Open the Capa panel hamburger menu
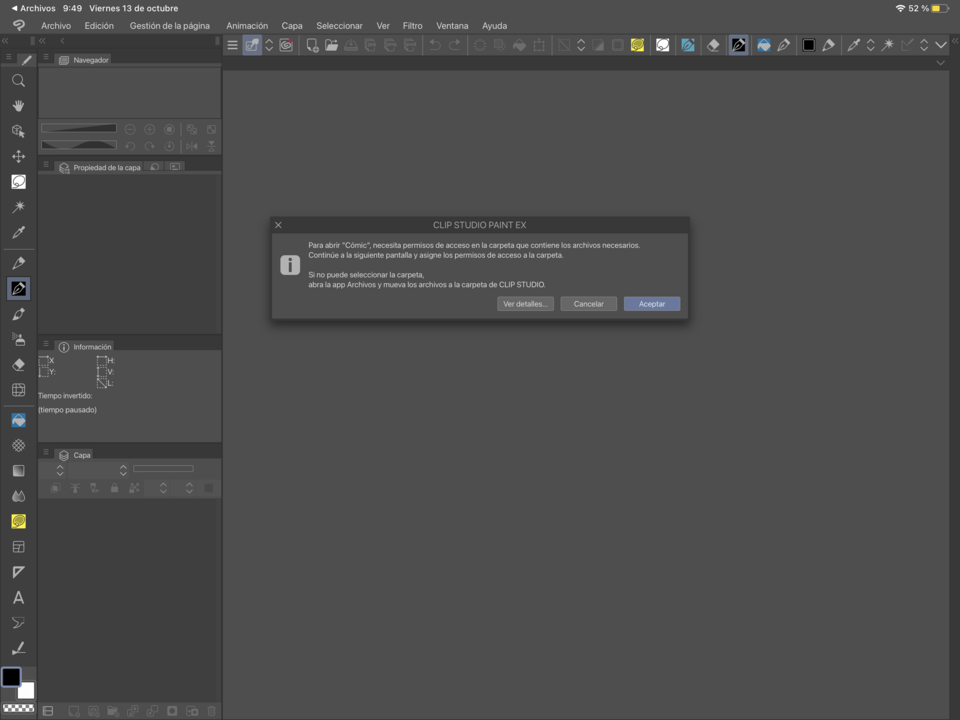Image resolution: width=960 pixels, height=720 pixels. coord(46,454)
